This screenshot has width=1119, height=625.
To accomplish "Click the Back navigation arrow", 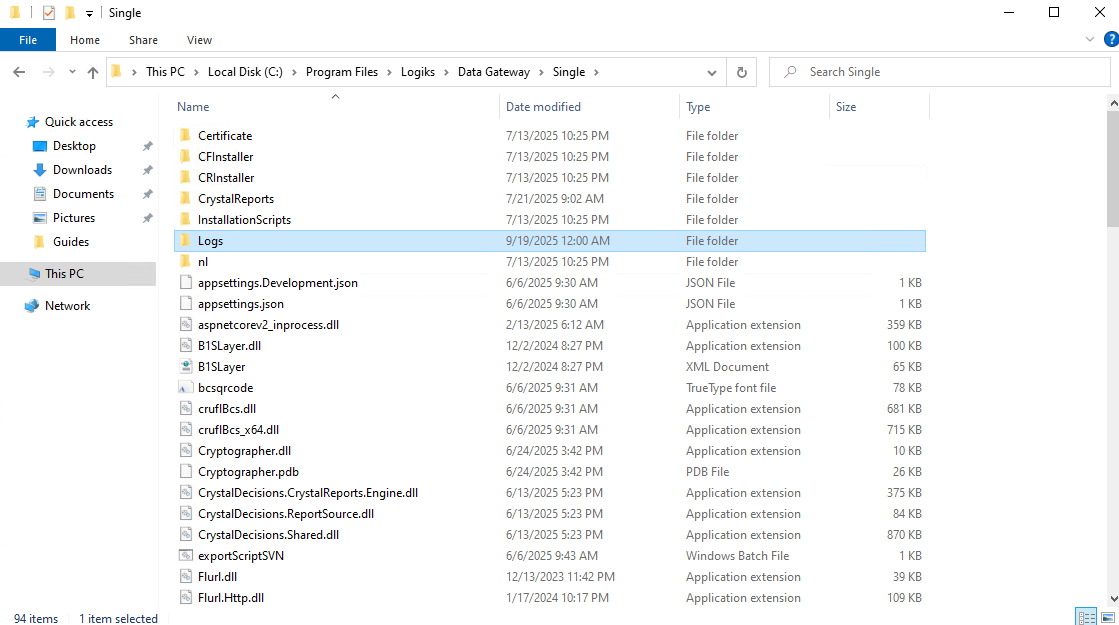I will 19,72.
